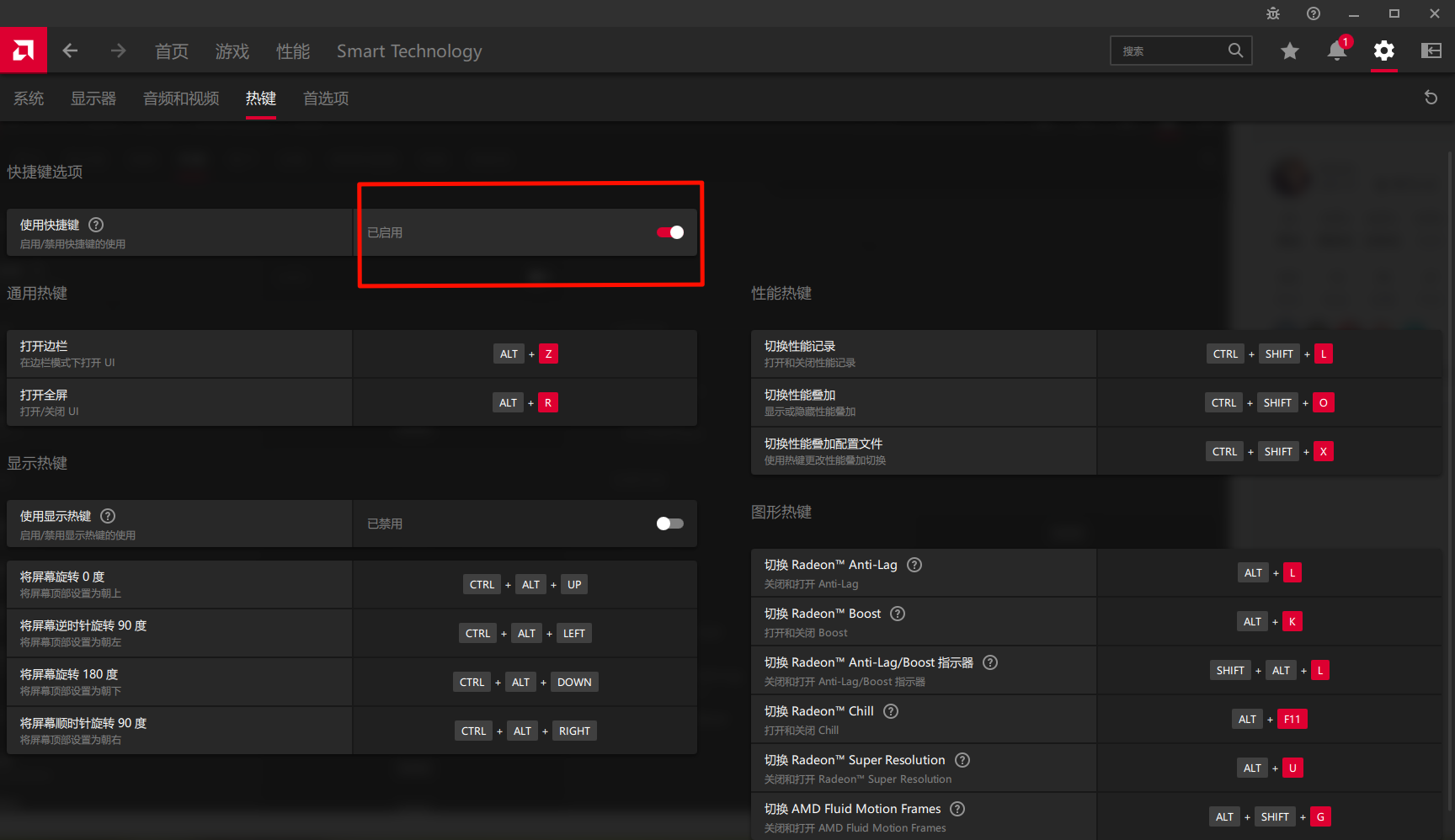This screenshot has width=1455, height=840.
Task: Reset hotkeys with the restore arrow icon
Action: 1430,98
